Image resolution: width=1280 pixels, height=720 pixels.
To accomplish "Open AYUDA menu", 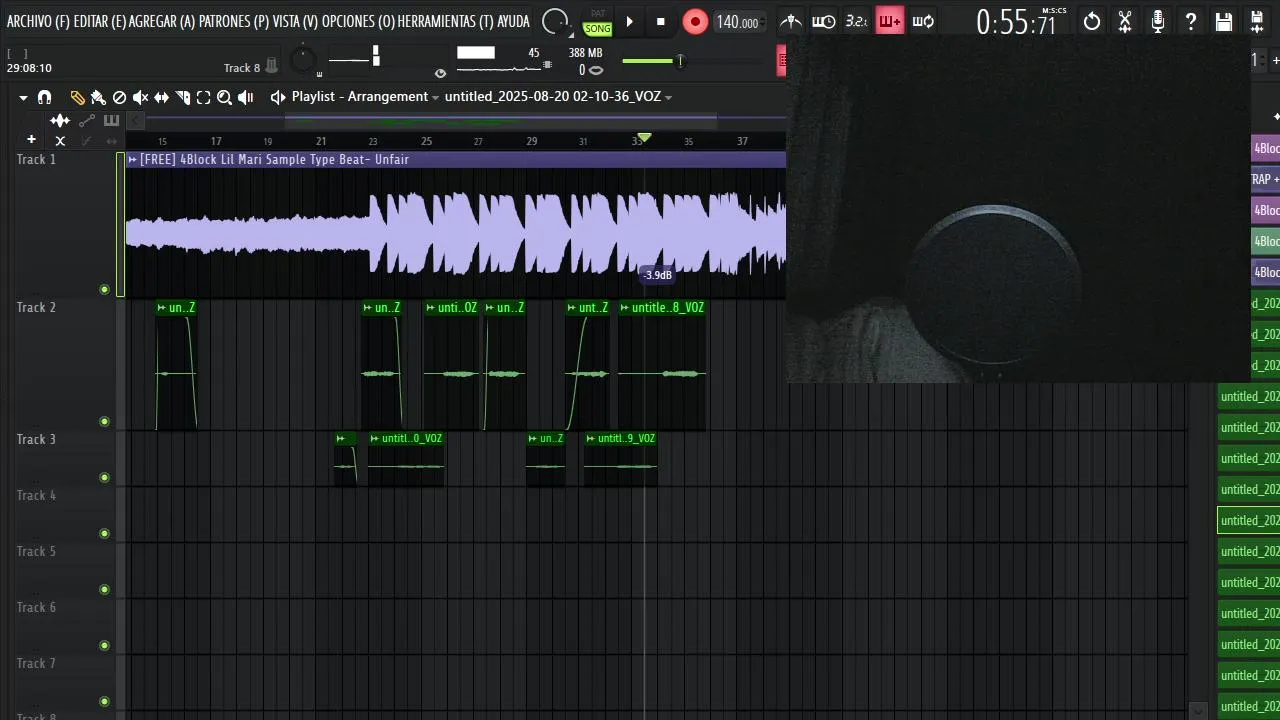I will (513, 21).
